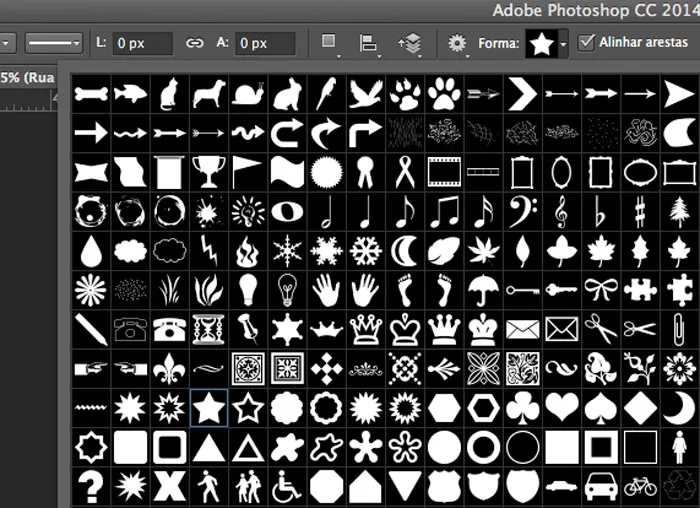Toggle the link width and height icon
The width and height of the screenshot is (700, 508).
(x=194, y=43)
